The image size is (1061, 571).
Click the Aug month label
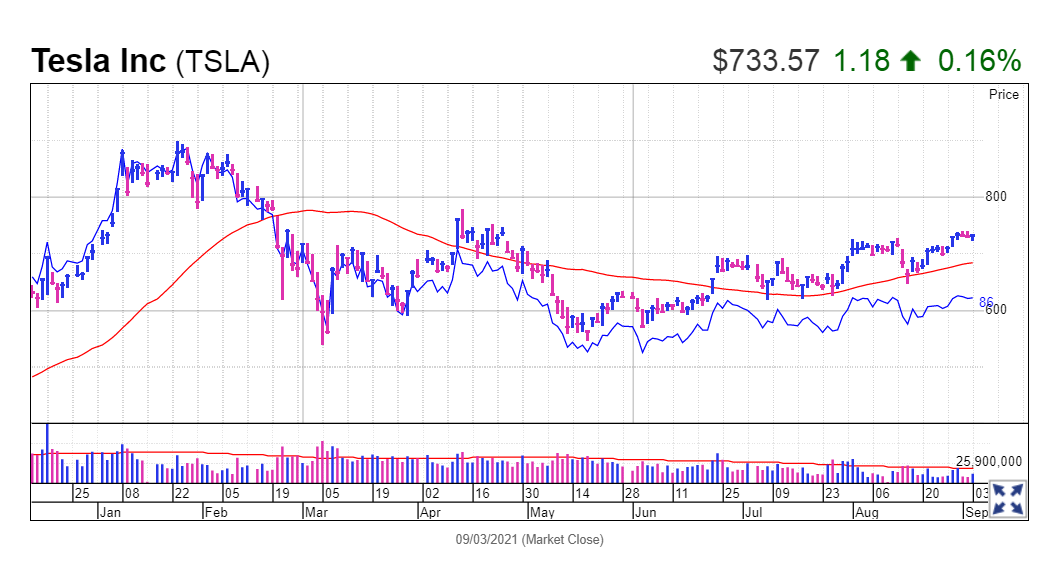click(x=867, y=512)
